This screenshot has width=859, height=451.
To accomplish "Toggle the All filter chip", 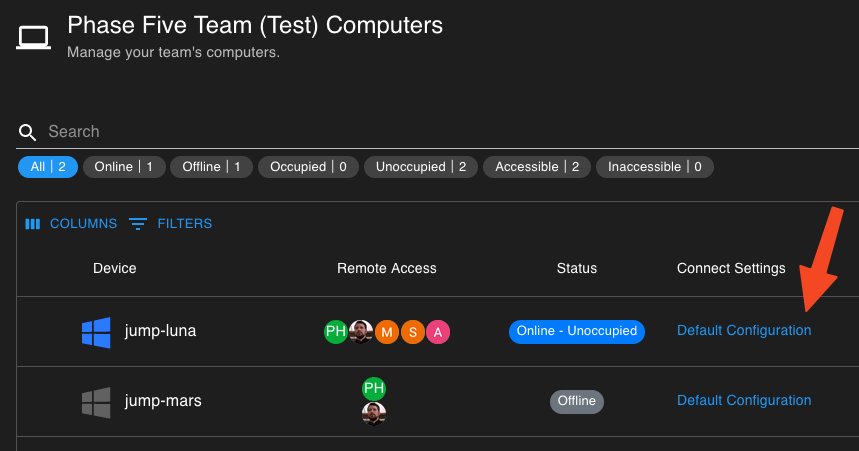I will click(48, 167).
